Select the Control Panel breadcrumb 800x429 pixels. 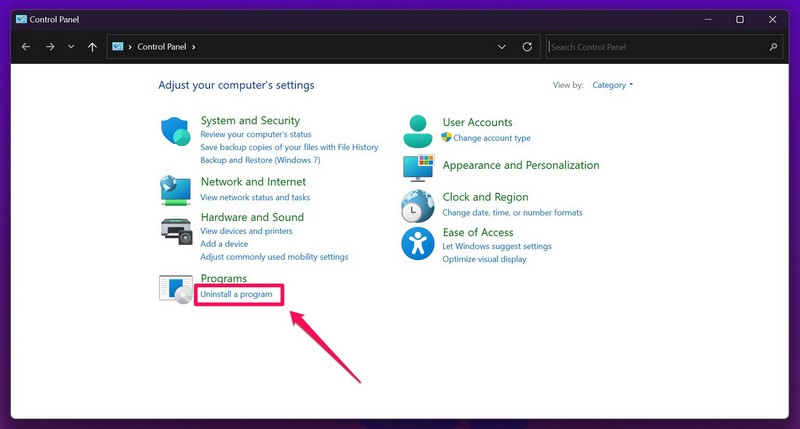pyautogui.click(x=162, y=46)
